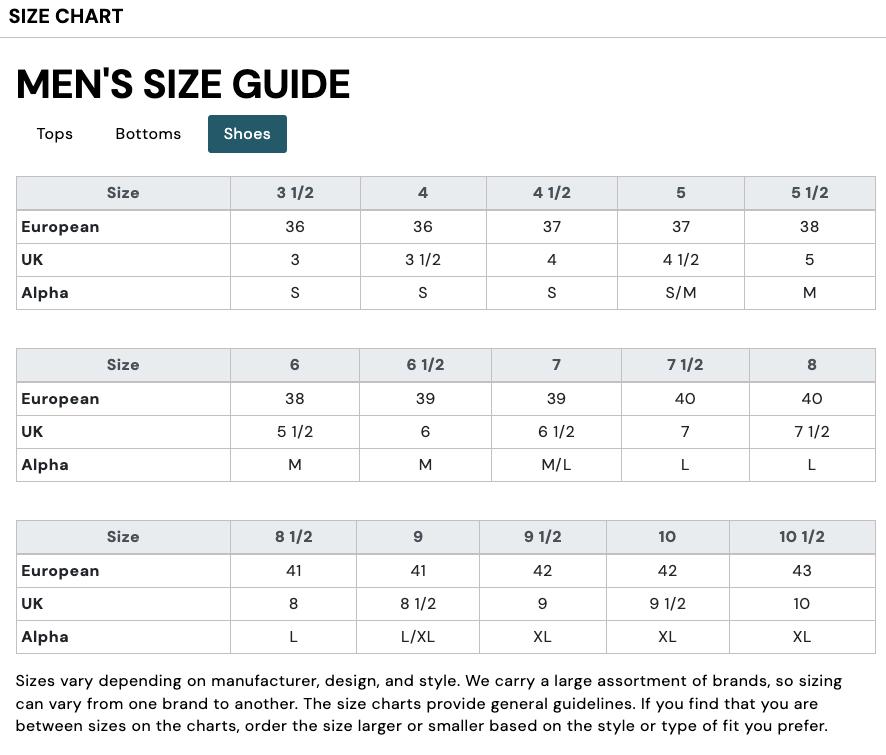Click the UK row label in first table
The width and height of the screenshot is (886, 755).
[x=31, y=260]
